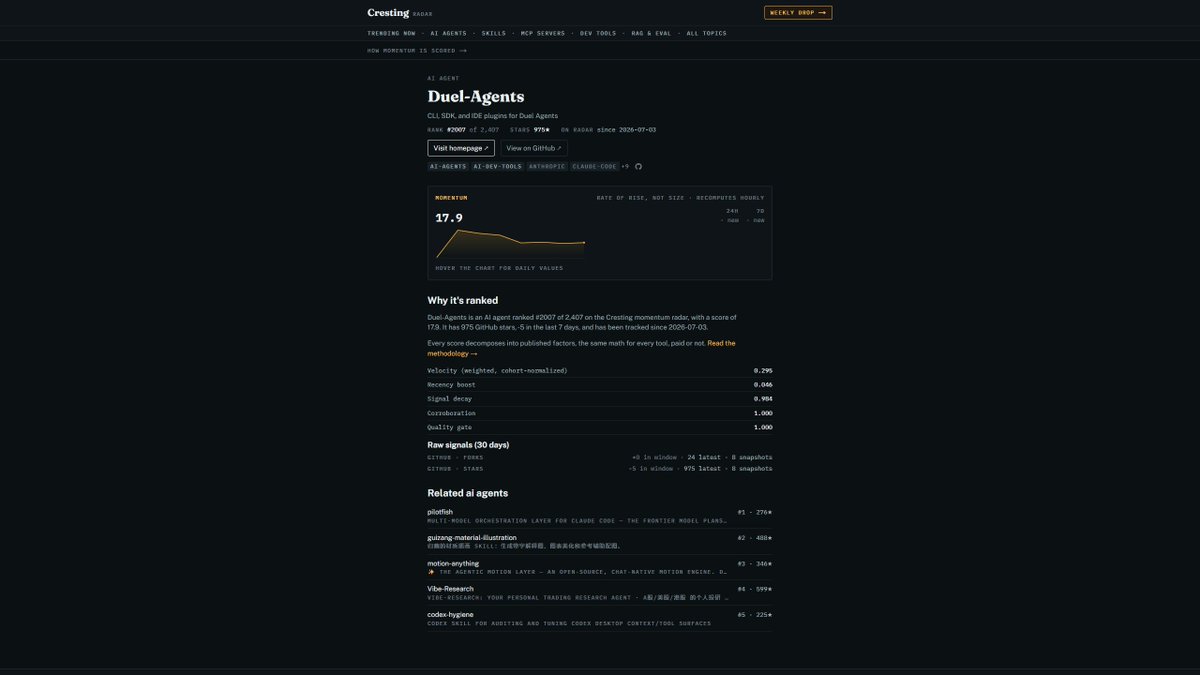Open the MCP Servers nav item
The height and width of the screenshot is (675, 1200).
click(x=543, y=33)
